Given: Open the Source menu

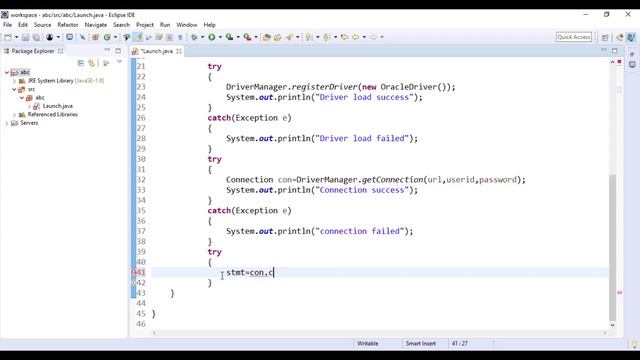Looking at the screenshot, I should [42, 25].
